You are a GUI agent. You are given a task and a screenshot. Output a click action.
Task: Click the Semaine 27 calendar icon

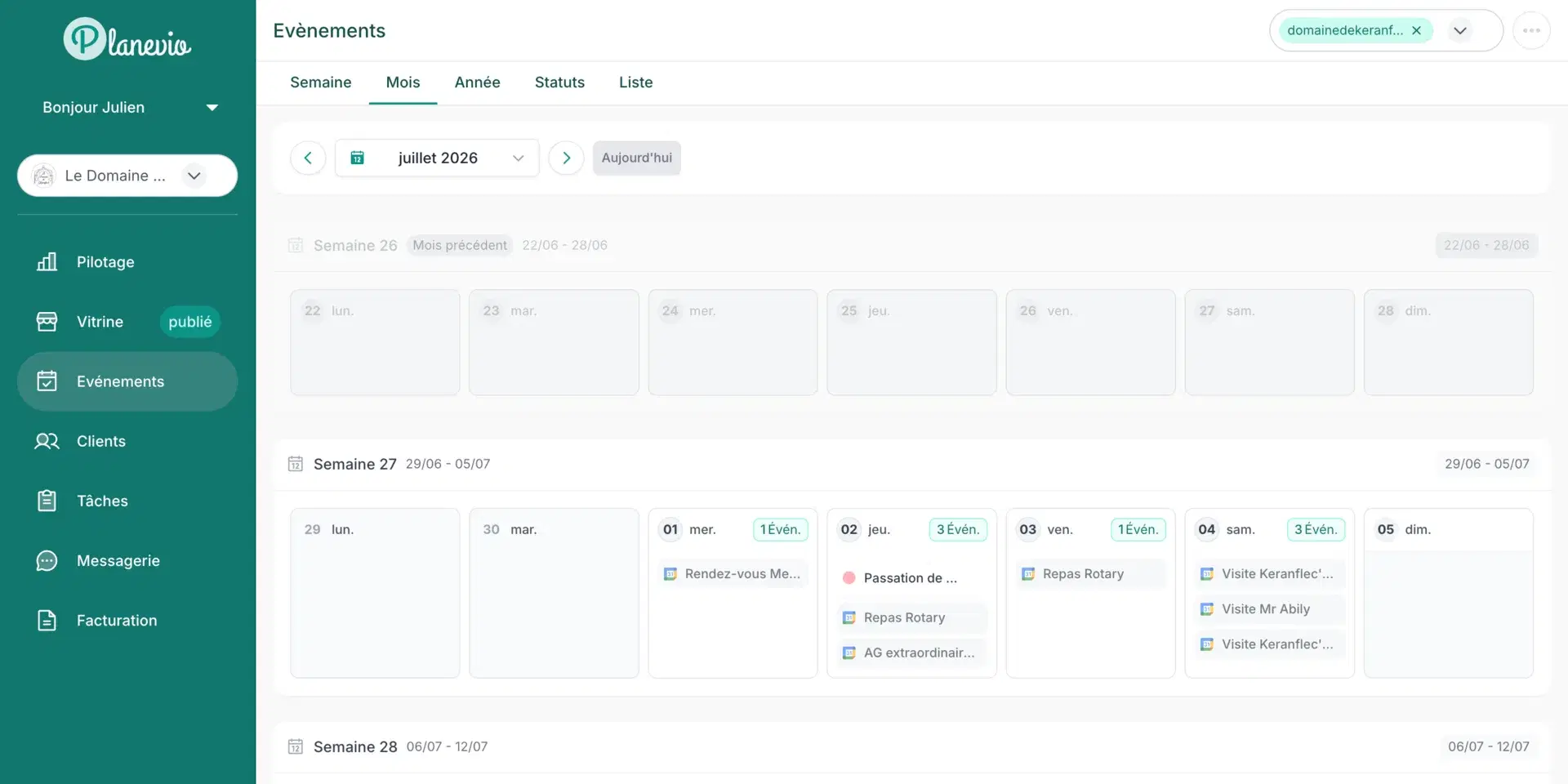[296, 464]
